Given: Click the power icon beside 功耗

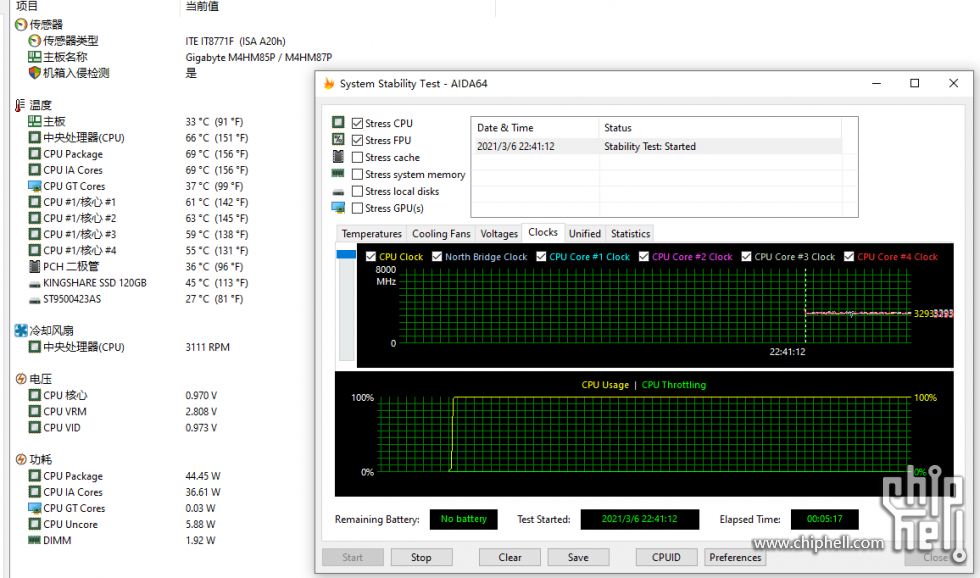Looking at the screenshot, I should pos(21,459).
